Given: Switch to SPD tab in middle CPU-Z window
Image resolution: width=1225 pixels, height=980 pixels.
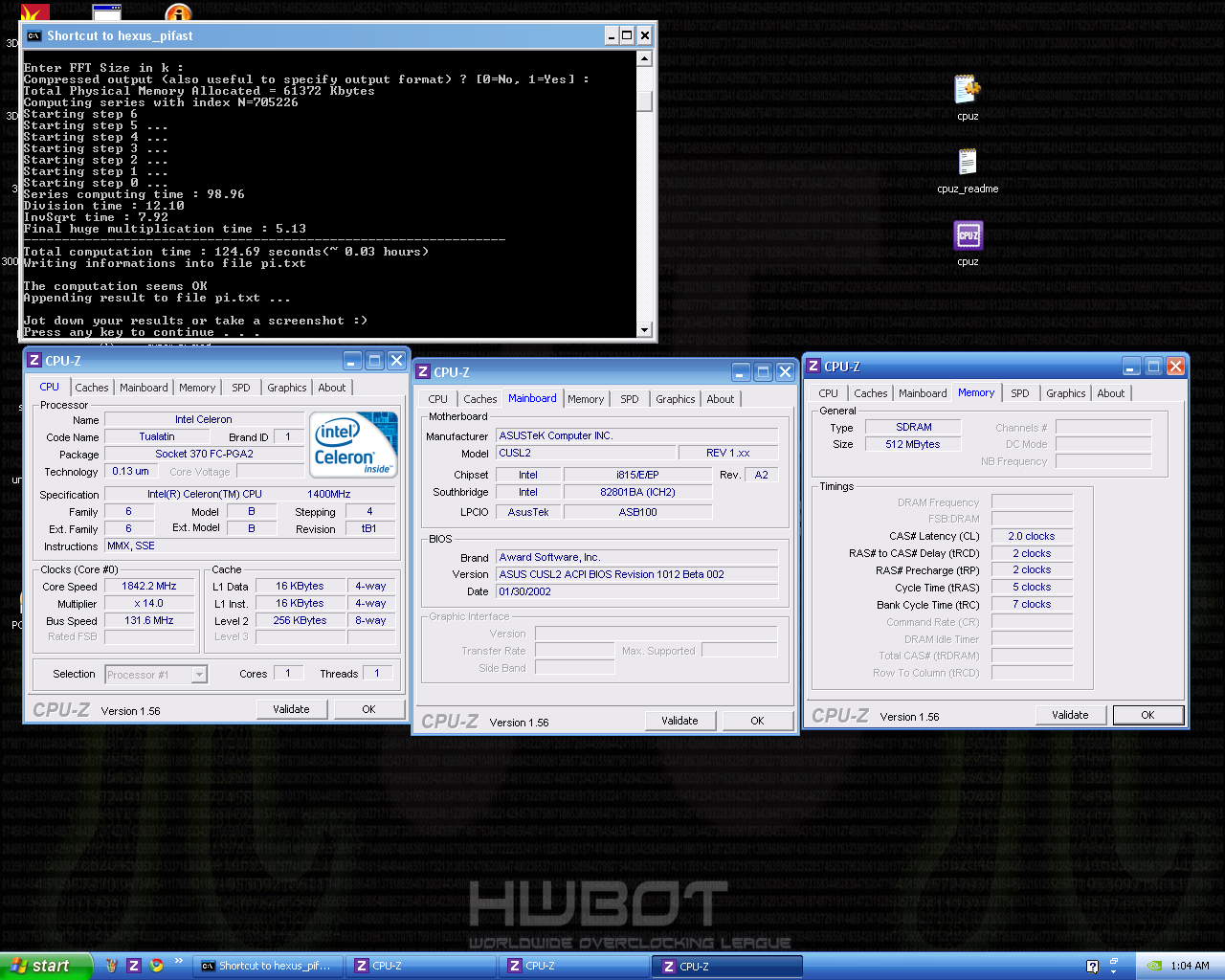Looking at the screenshot, I should (x=630, y=399).
